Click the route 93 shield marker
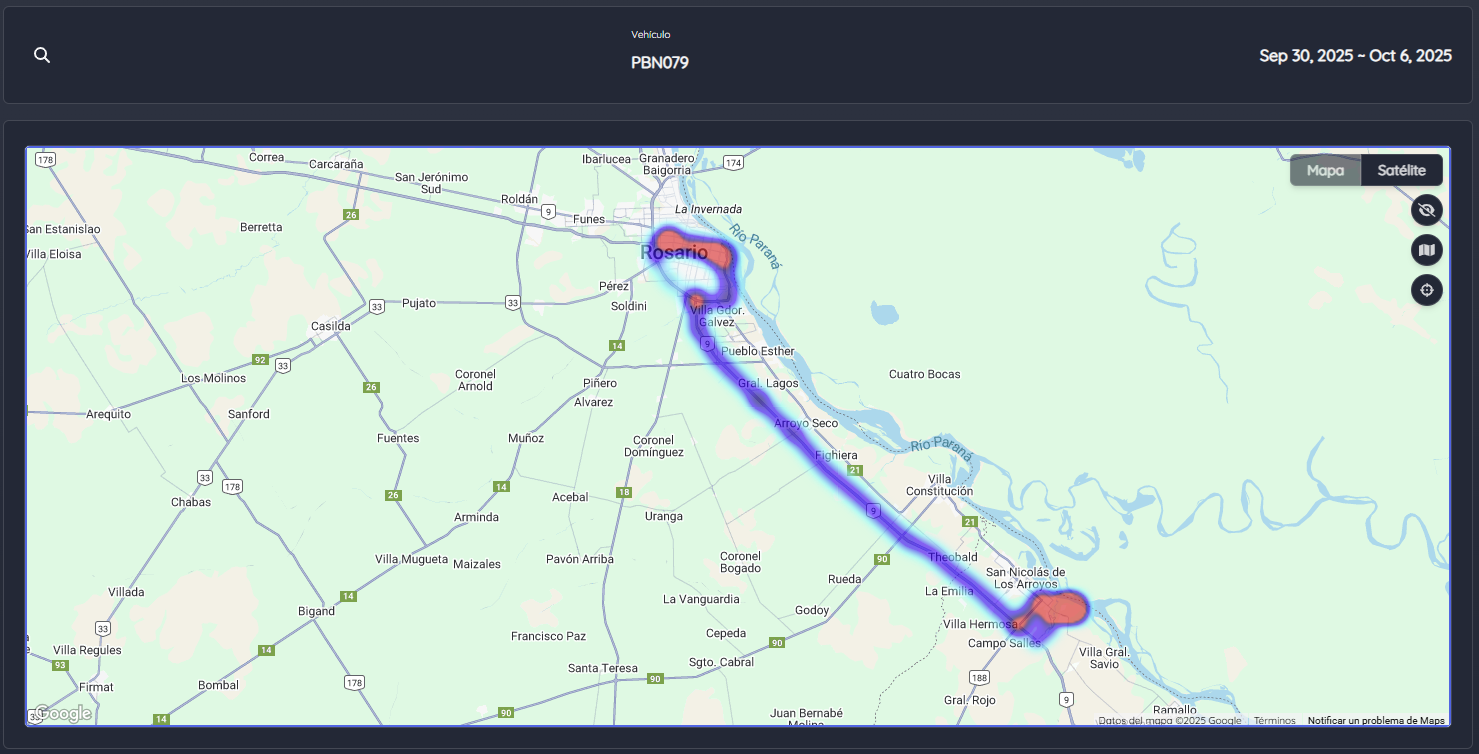1479x754 pixels. click(x=61, y=665)
